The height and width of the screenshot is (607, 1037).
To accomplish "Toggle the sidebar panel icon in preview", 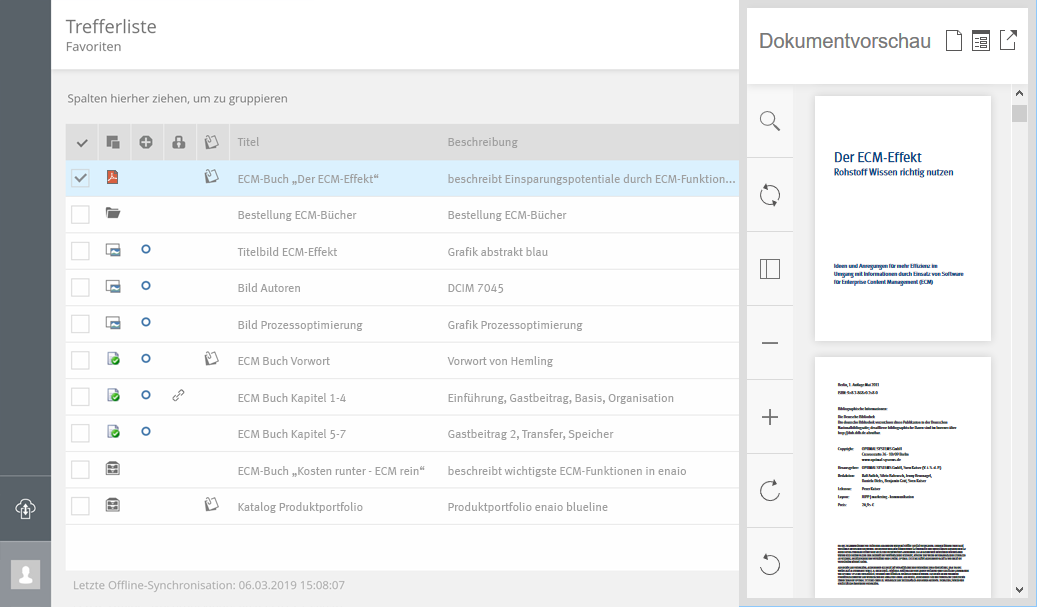I will coord(769,269).
